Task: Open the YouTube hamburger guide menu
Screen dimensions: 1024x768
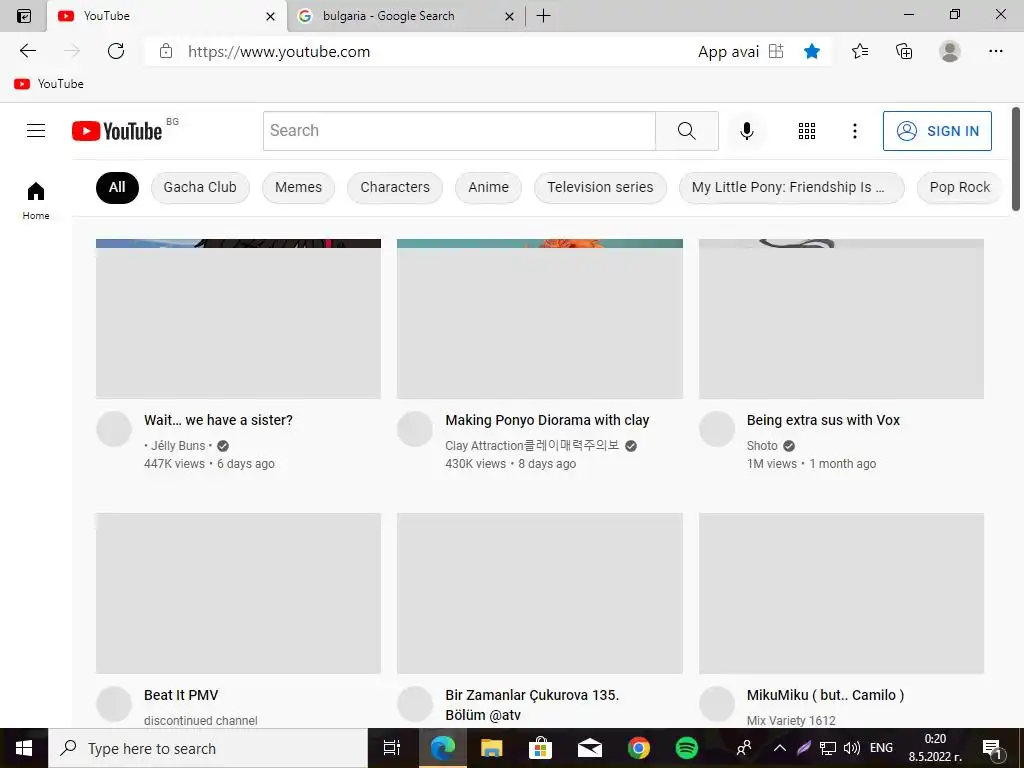Action: coord(36,131)
